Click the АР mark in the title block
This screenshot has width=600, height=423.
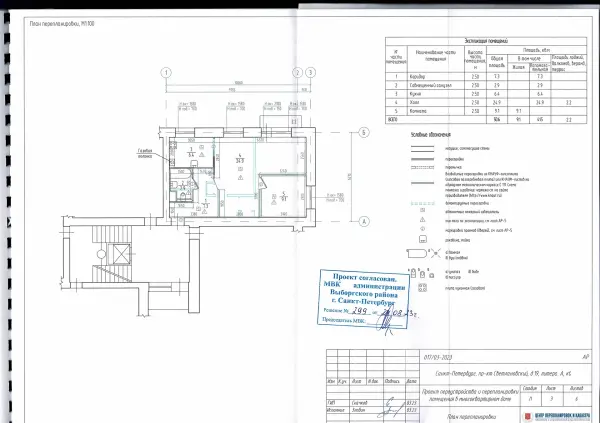click(585, 357)
